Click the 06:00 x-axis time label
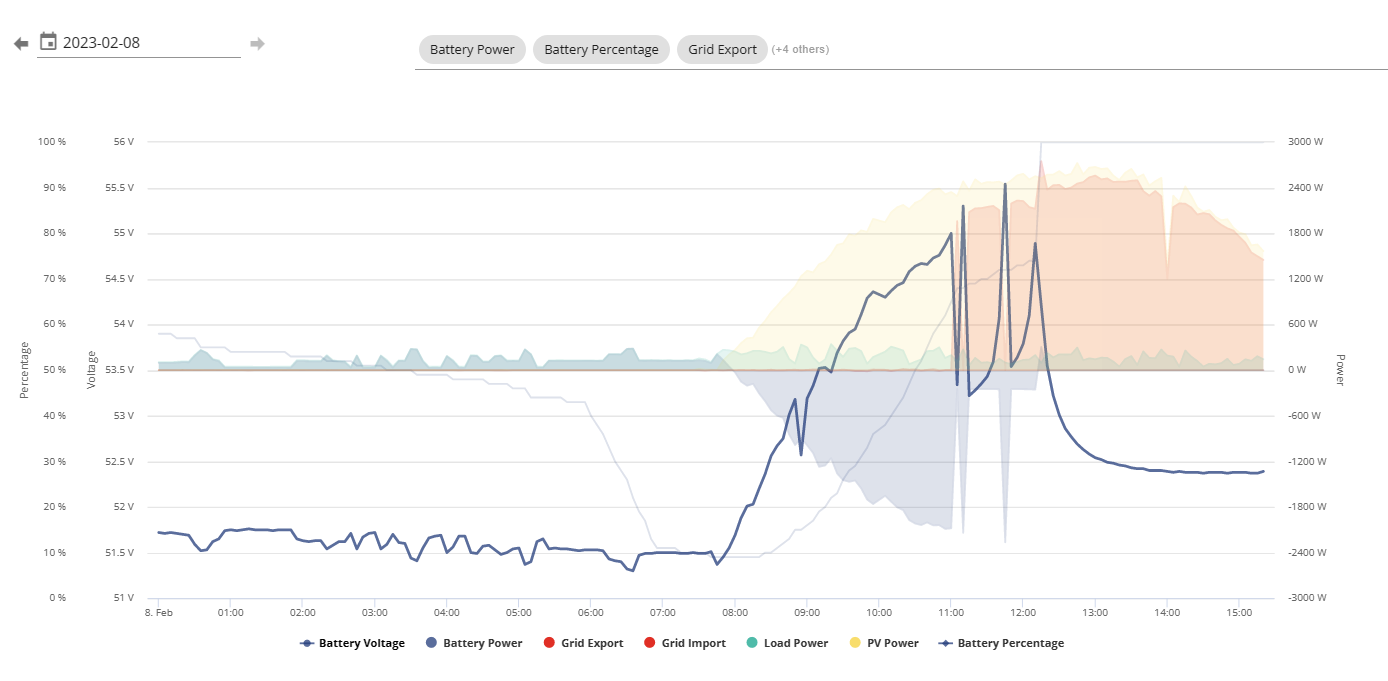This screenshot has height=681, width=1388. (591, 612)
